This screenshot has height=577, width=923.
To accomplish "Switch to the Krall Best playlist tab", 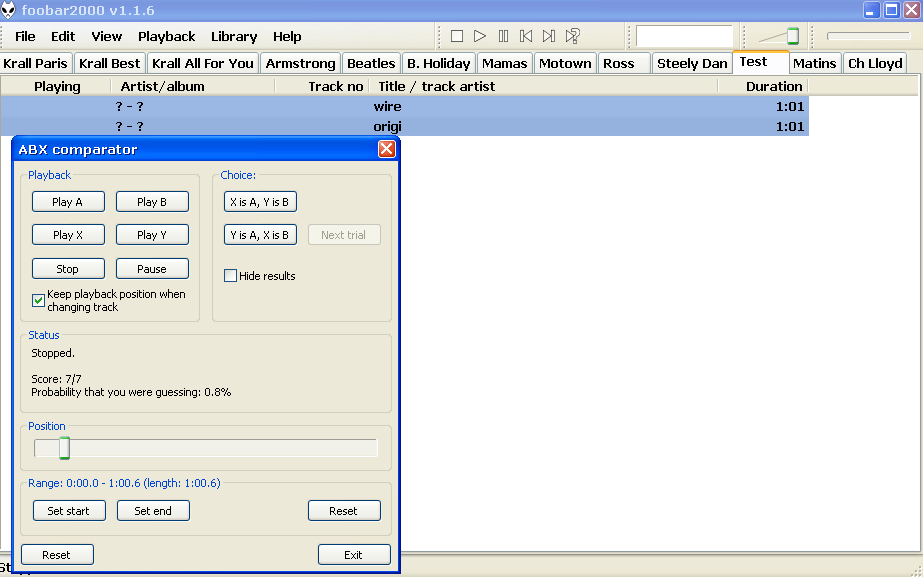I will pos(109,63).
